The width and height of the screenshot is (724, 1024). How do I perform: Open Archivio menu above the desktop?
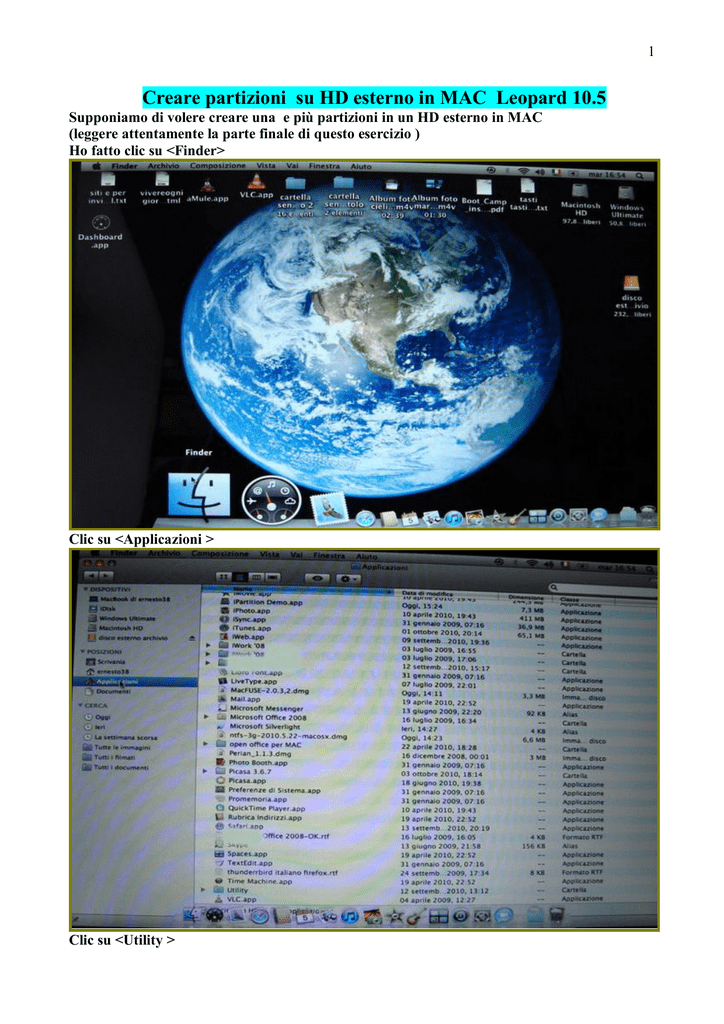pos(163,166)
